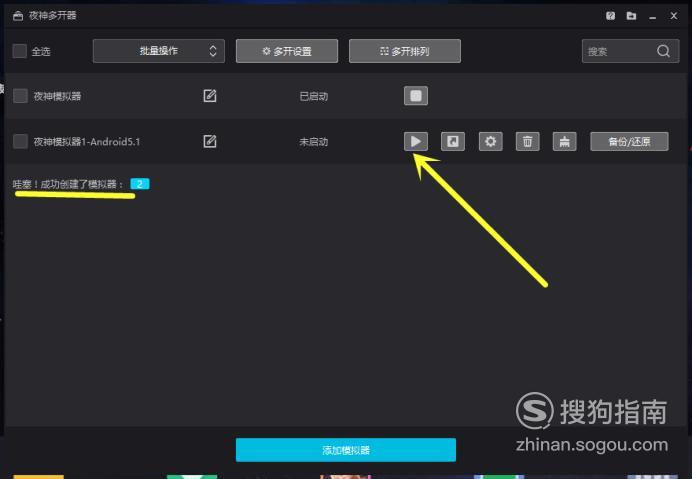Click the 已启动 status text

pos(314,96)
